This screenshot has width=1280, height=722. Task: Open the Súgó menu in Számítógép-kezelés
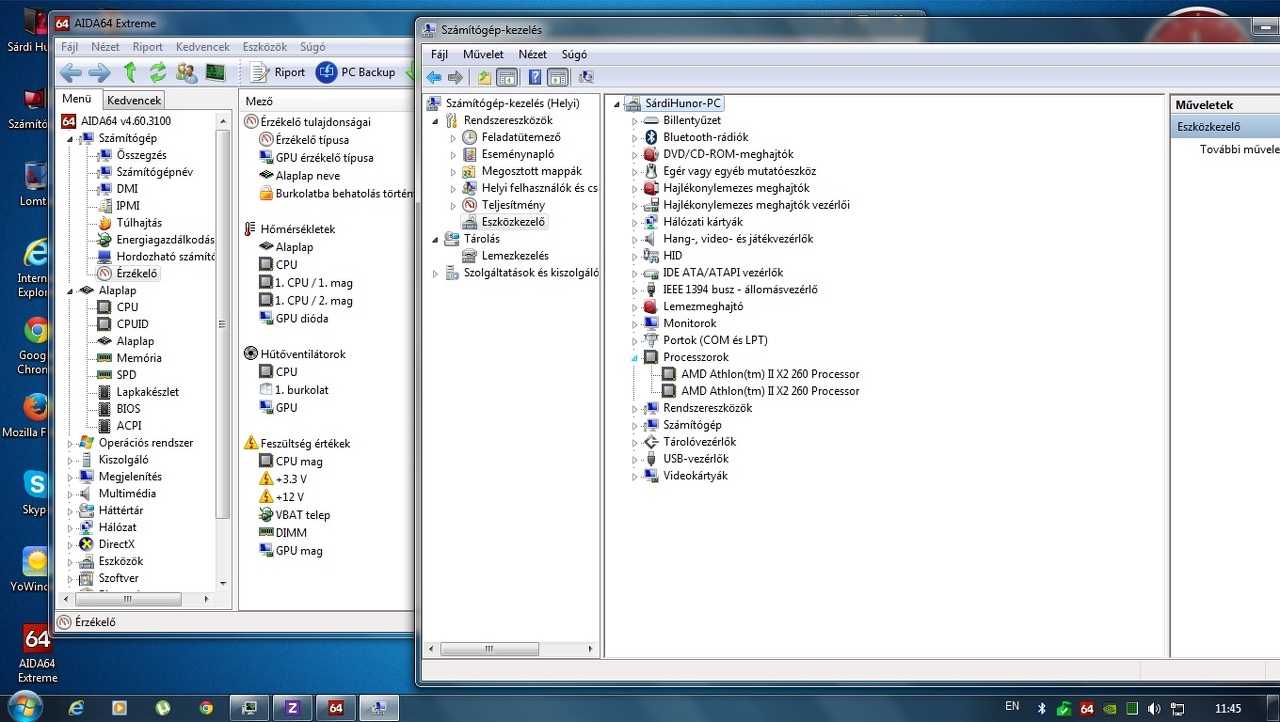tap(574, 55)
